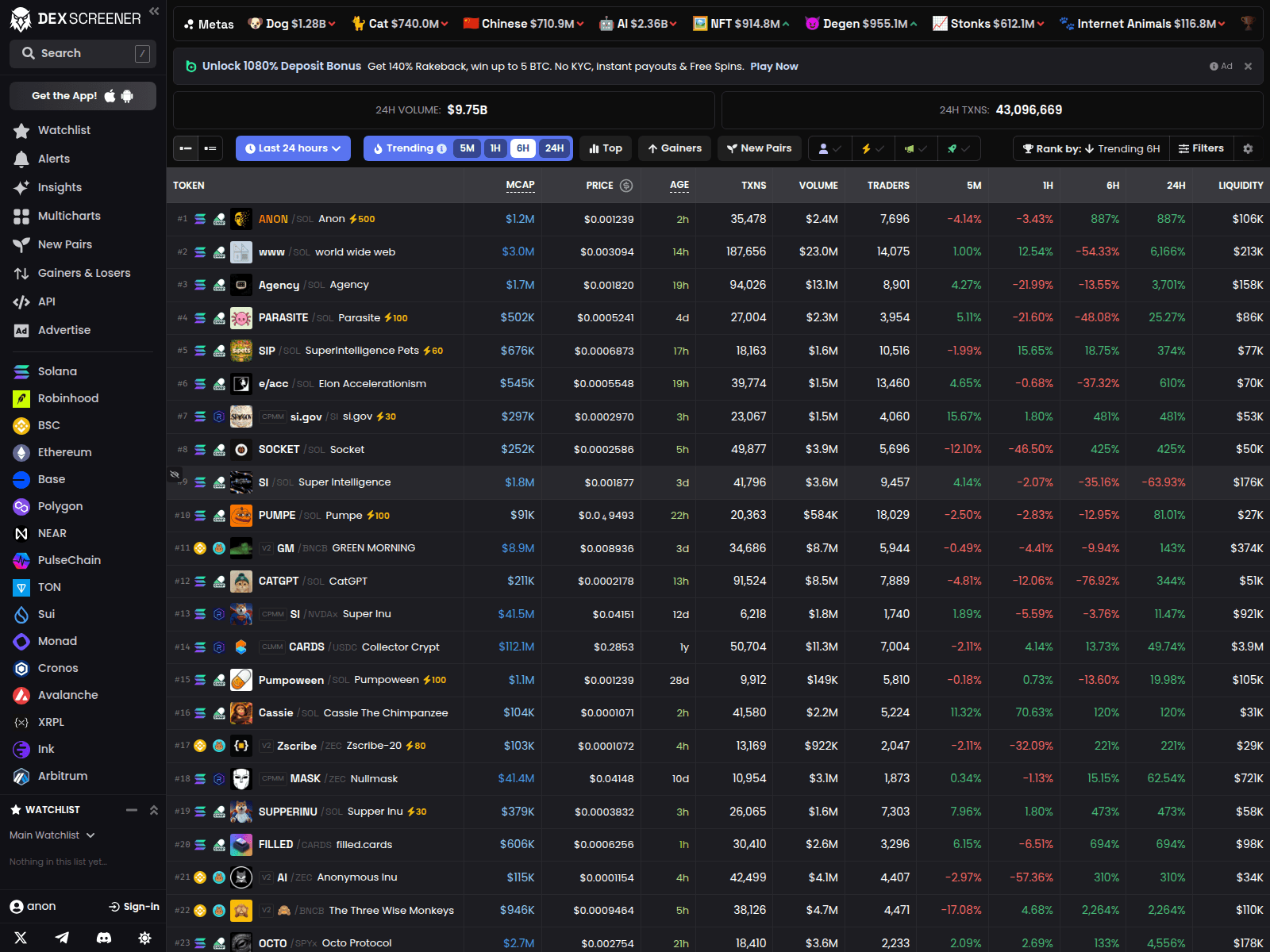Open Rank by Trending 6H dropdown

coord(1091,148)
